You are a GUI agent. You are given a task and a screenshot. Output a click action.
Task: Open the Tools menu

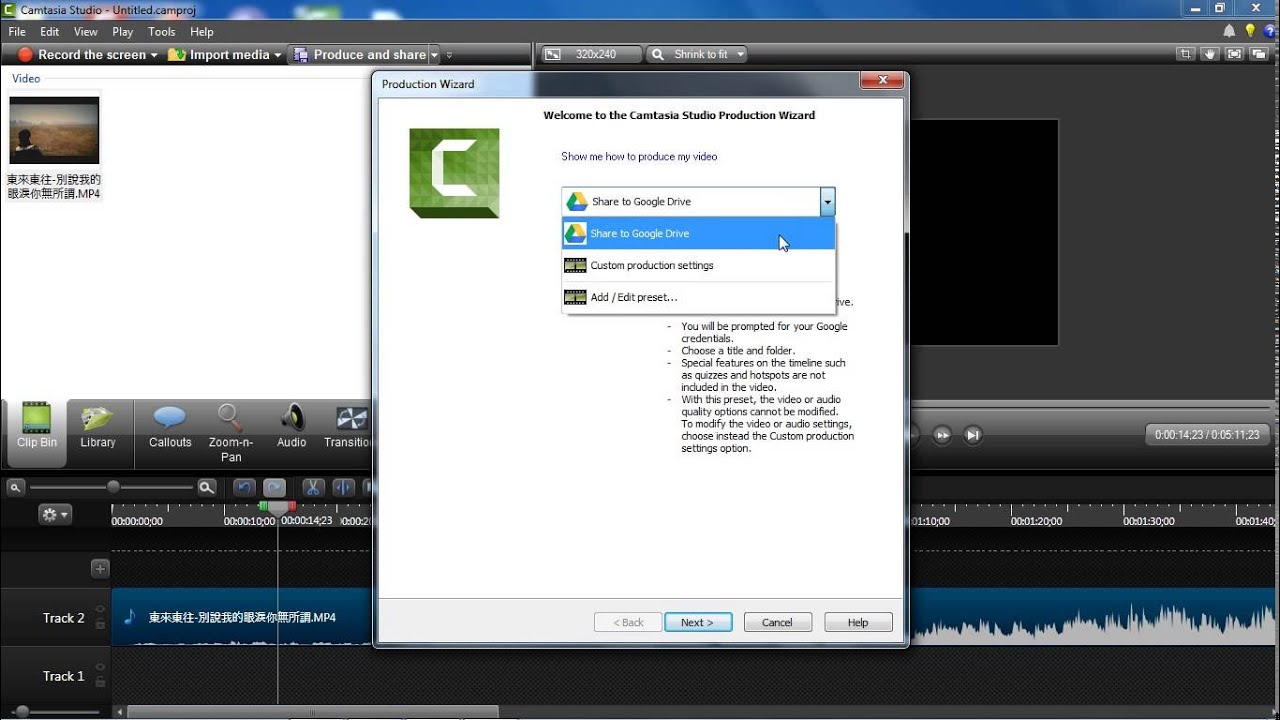162,32
